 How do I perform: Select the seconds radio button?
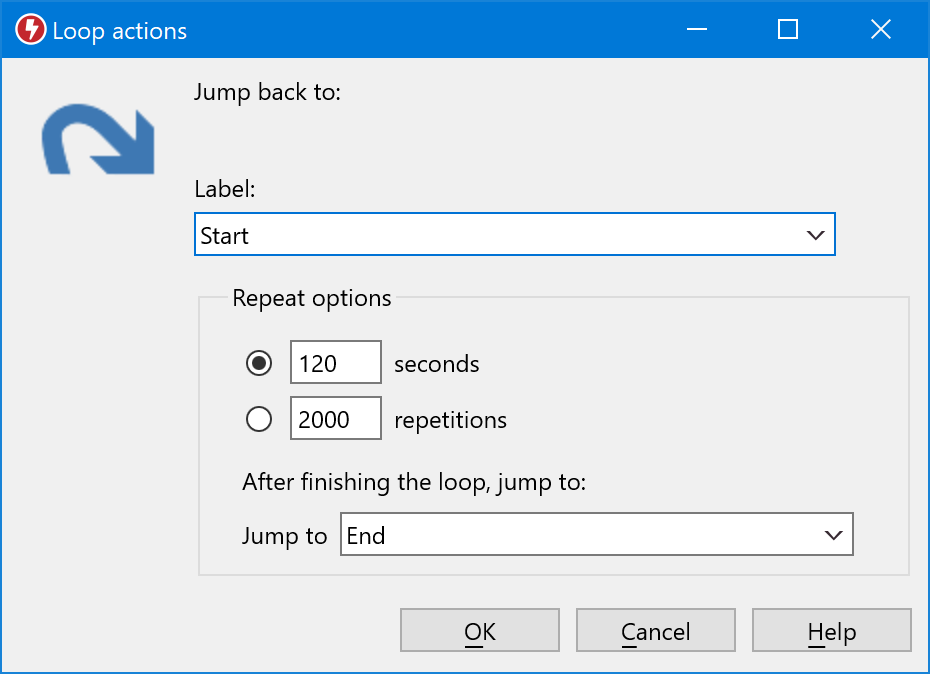point(259,364)
